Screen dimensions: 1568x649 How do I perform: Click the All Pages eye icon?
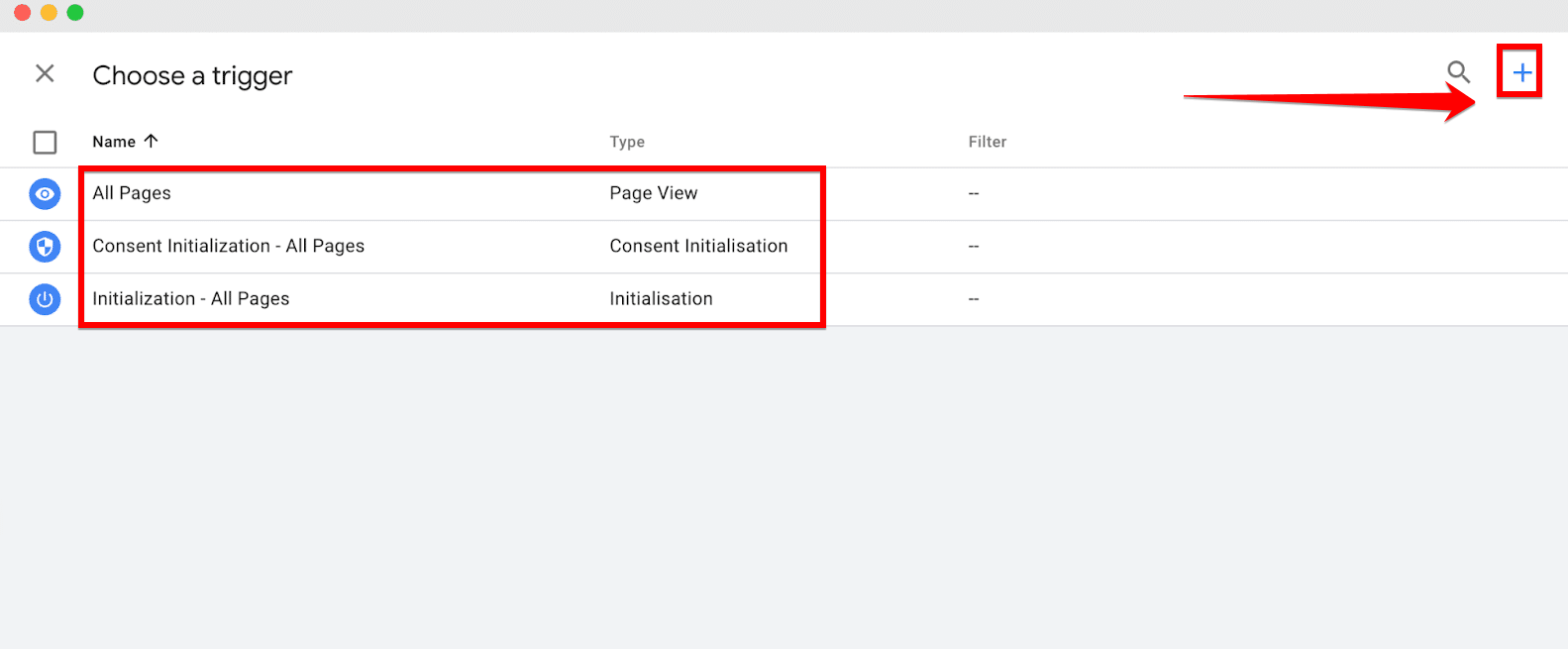click(45, 193)
